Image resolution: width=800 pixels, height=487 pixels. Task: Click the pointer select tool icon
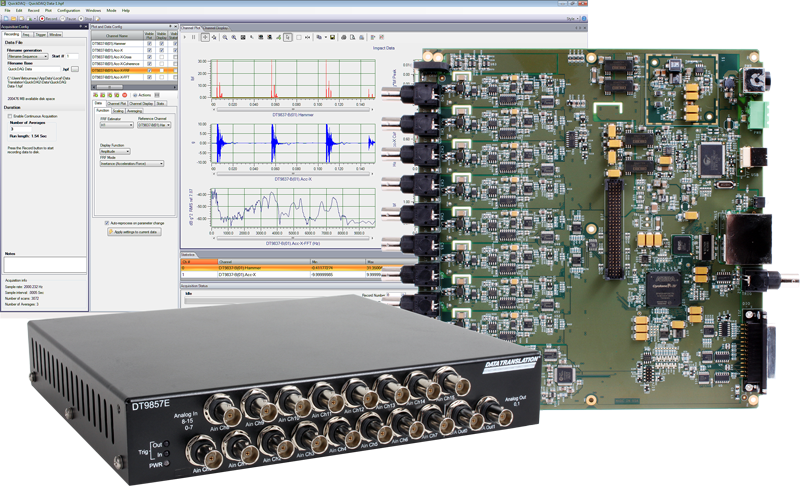288,37
